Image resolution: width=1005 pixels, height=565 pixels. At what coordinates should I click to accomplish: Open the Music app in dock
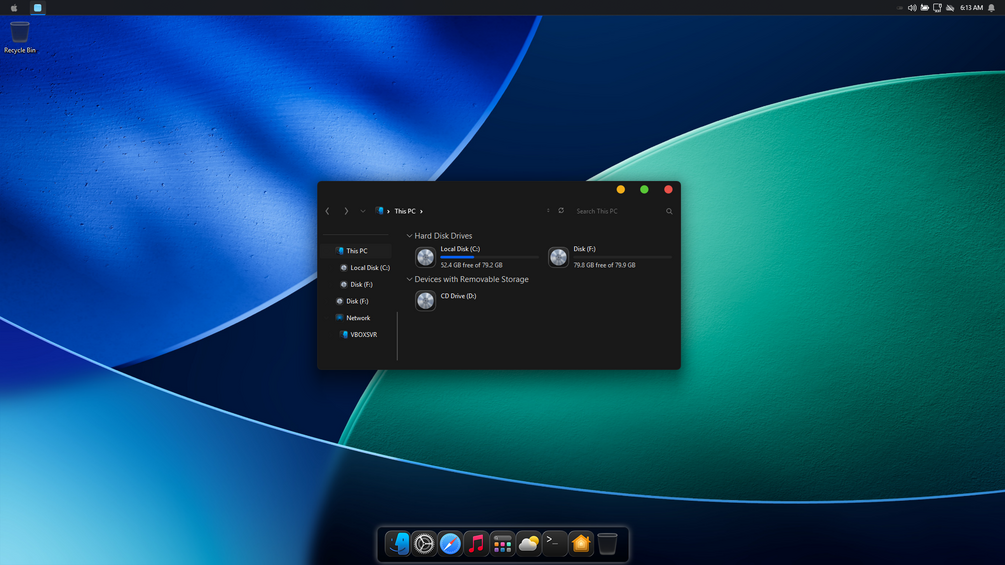476,544
